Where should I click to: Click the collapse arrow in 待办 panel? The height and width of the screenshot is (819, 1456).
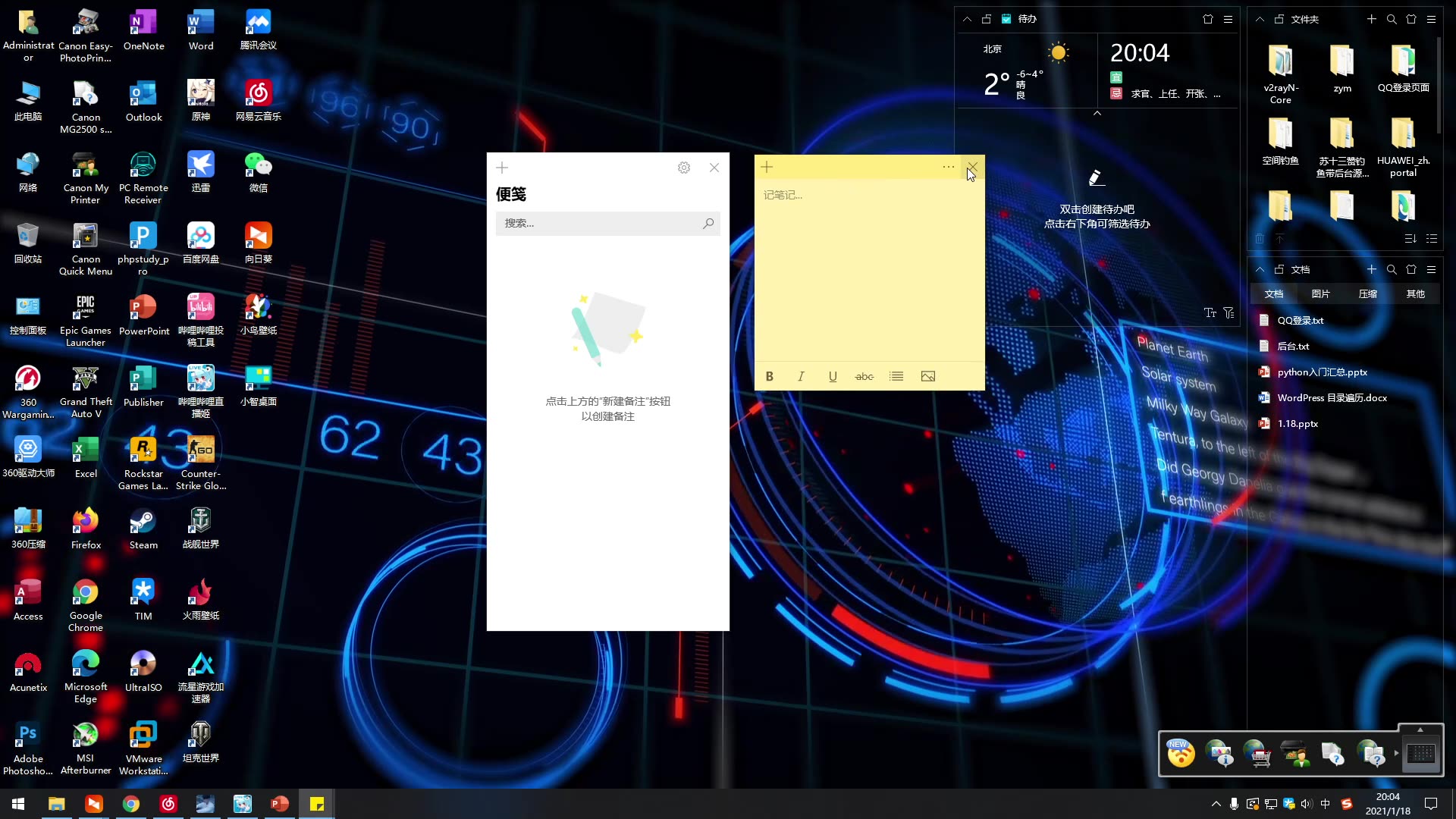[966, 18]
